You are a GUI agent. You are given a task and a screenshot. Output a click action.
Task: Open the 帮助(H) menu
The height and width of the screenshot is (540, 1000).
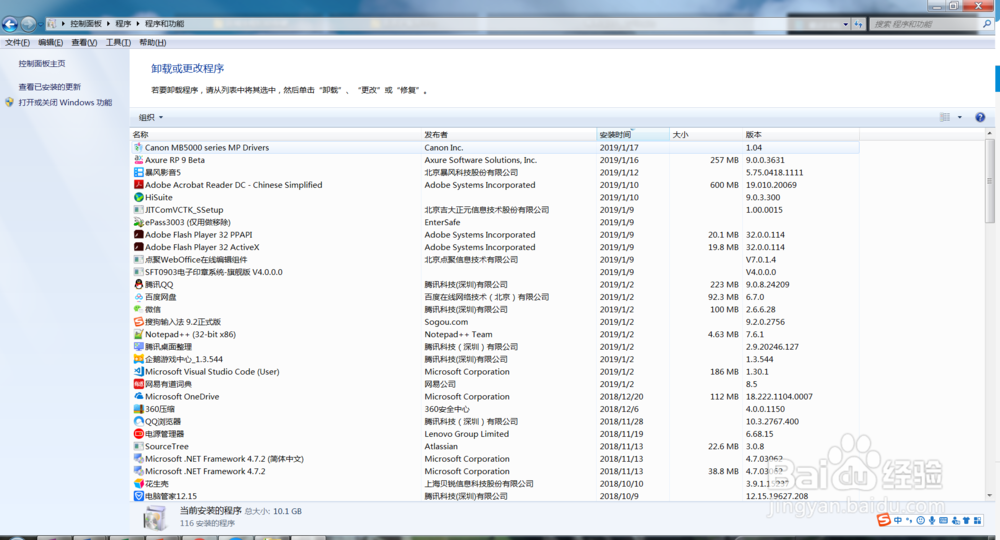[152, 43]
